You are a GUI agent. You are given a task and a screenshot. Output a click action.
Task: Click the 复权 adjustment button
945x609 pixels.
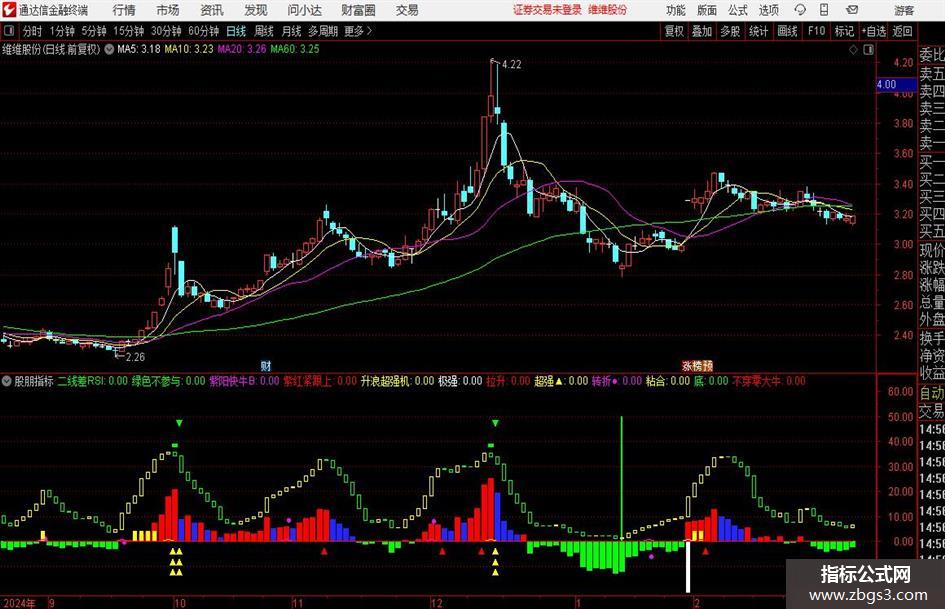[x=674, y=31]
